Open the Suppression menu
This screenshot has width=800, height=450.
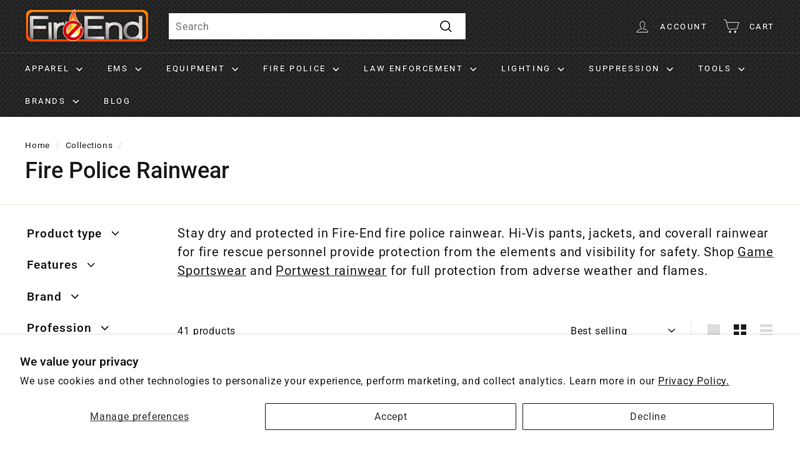pyautogui.click(x=630, y=69)
